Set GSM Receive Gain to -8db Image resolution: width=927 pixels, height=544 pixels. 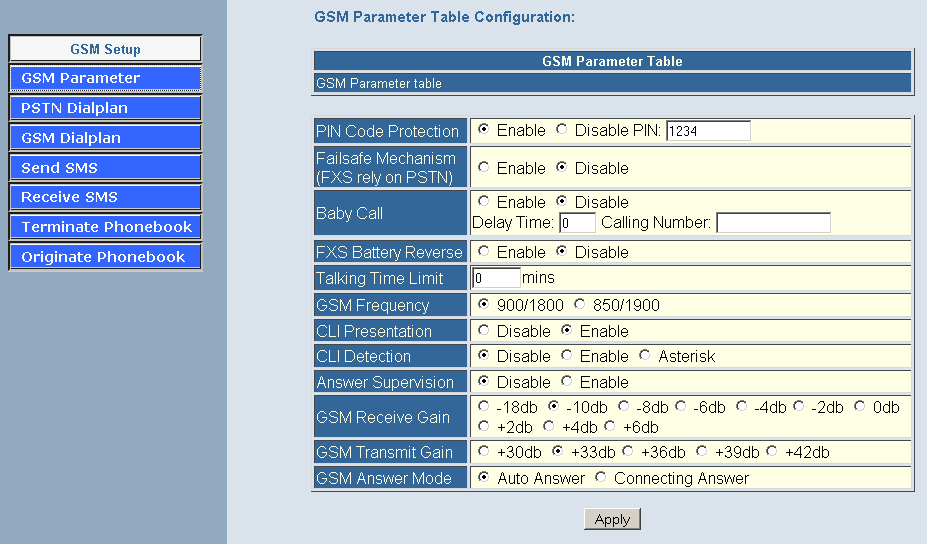pyautogui.click(x=623, y=406)
